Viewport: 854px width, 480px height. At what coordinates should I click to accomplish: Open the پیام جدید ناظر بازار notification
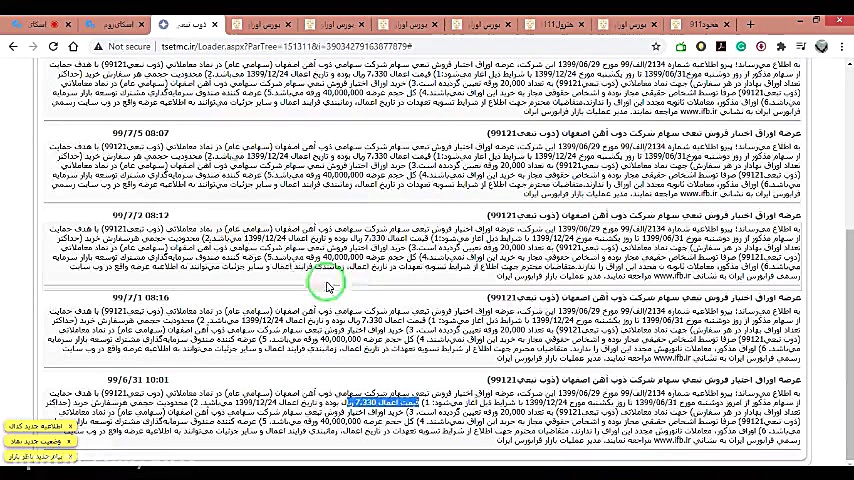pos(36,457)
